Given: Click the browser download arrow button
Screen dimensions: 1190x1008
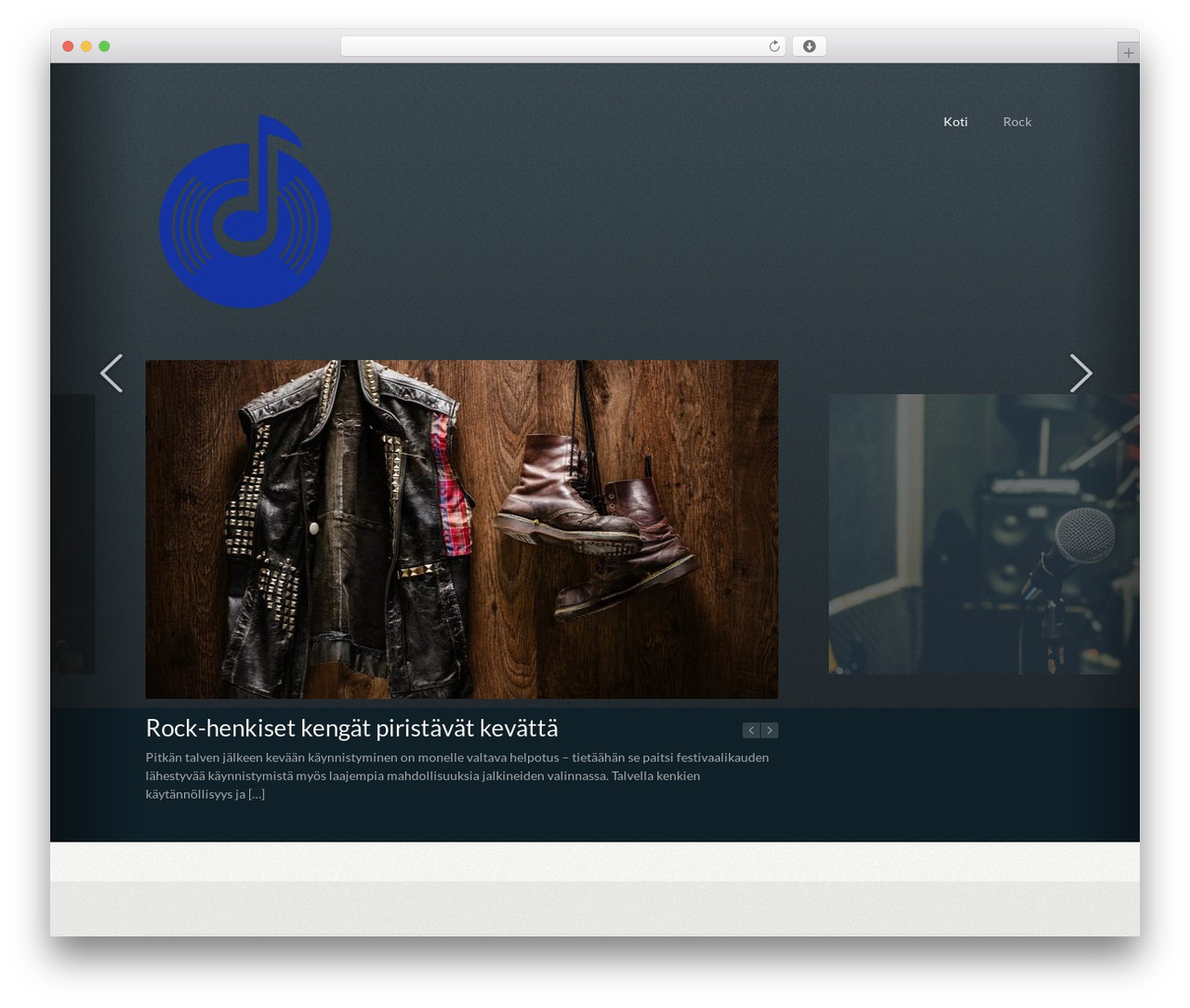Looking at the screenshot, I should pos(809,46).
